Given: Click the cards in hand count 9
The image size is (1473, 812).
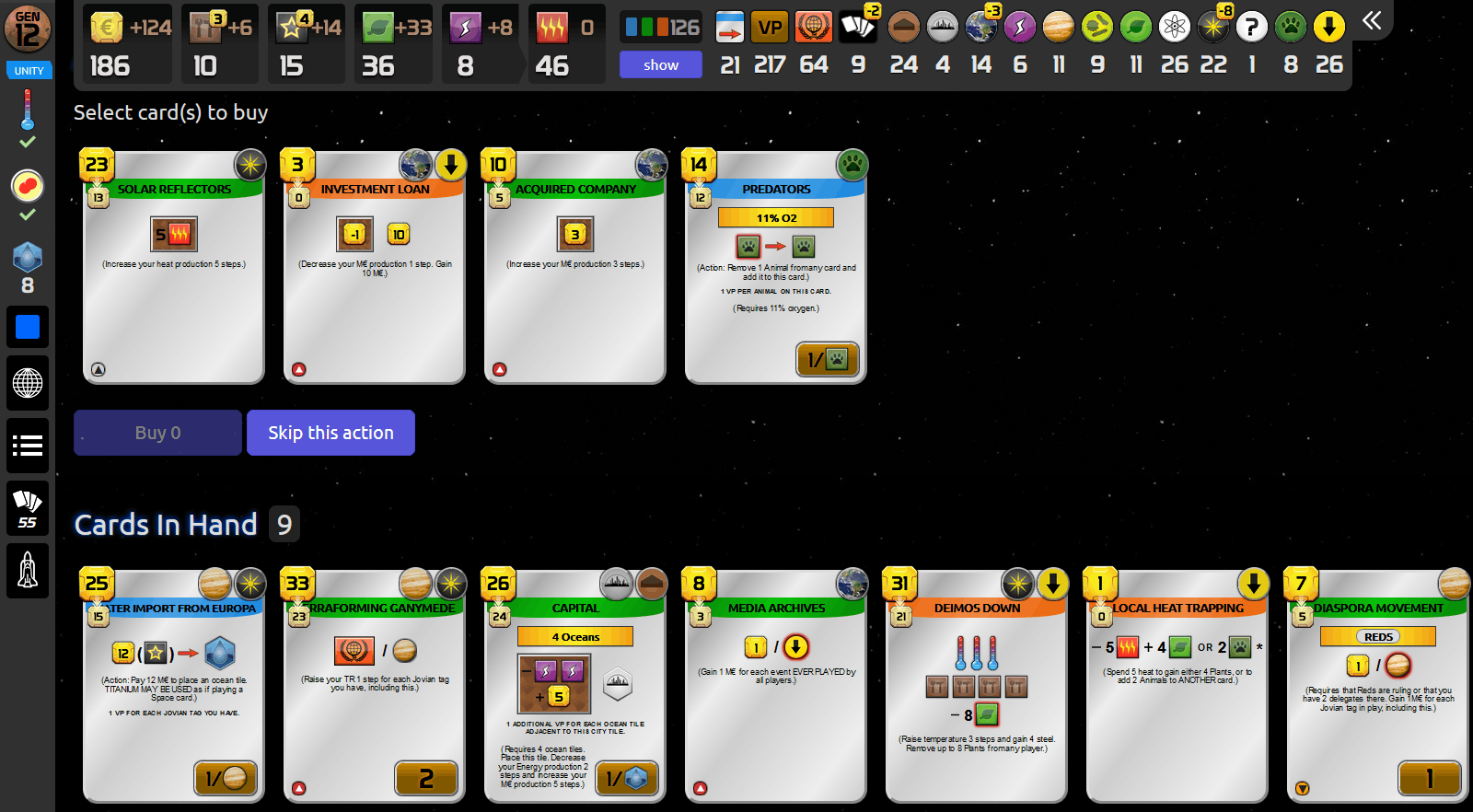Looking at the screenshot, I should click(x=284, y=525).
